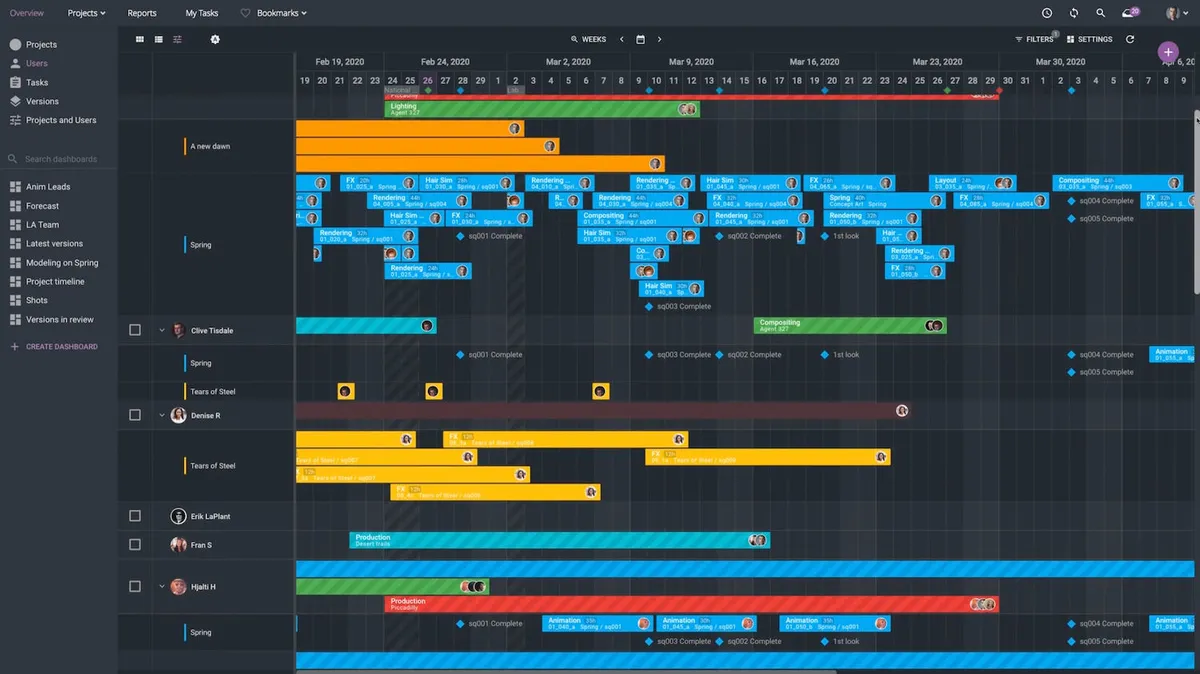Select the checkbox for Fran S
Image resolution: width=1200 pixels, height=674 pixels.
pyautogui.click(x=135, y=544)
